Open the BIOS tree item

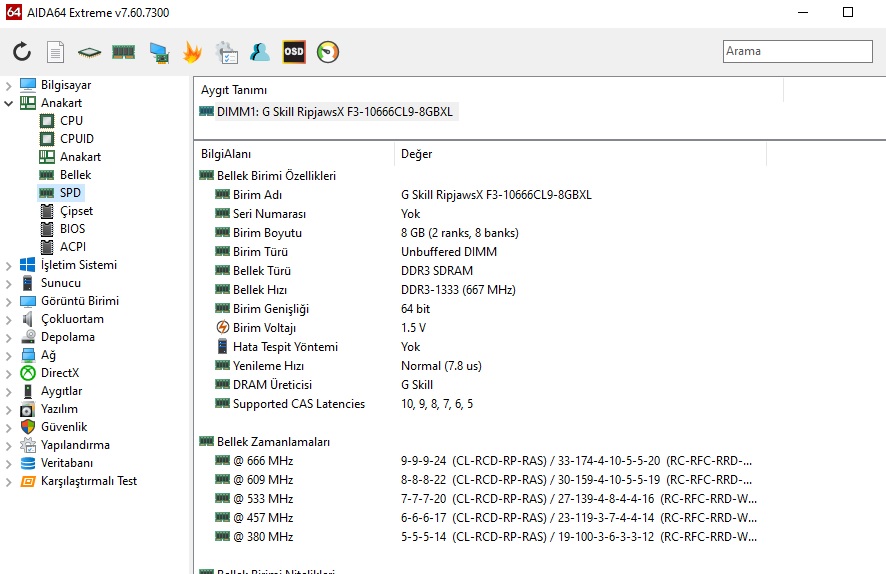tap(72, 229)
